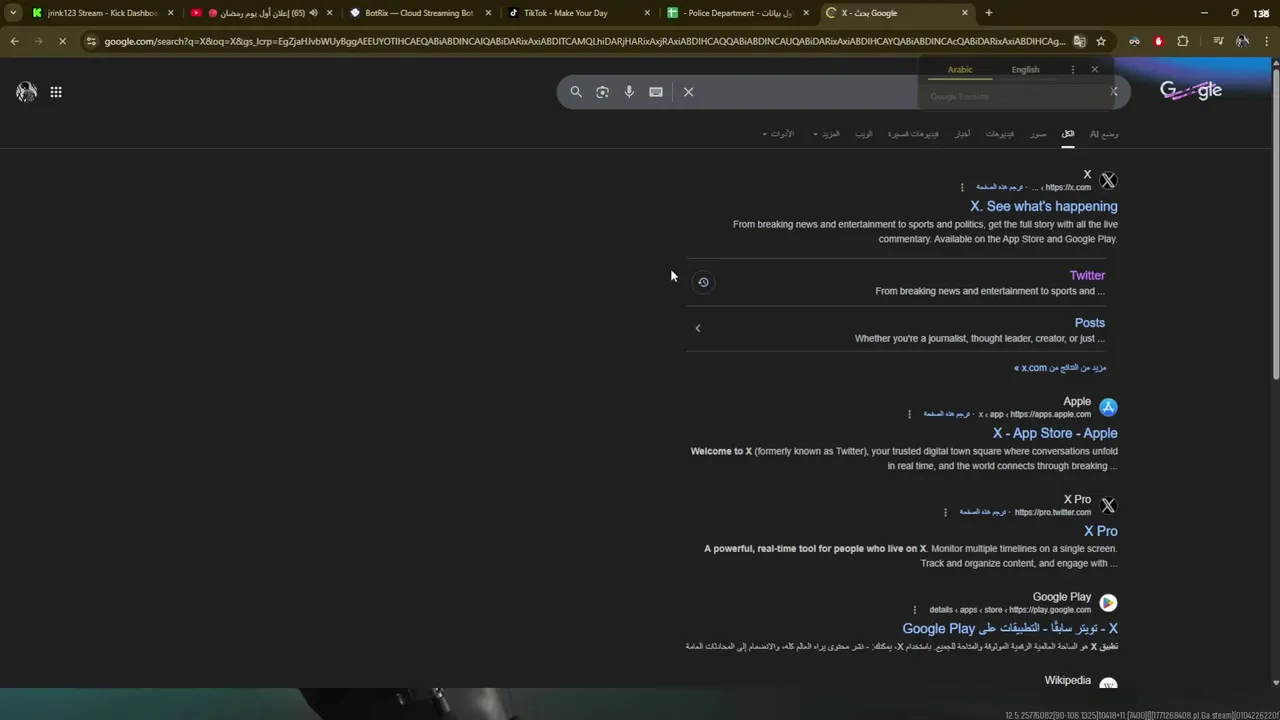Bookmark this page with star icon
The width and height of the screenshot is (1280, 720).
[1101, 41]
